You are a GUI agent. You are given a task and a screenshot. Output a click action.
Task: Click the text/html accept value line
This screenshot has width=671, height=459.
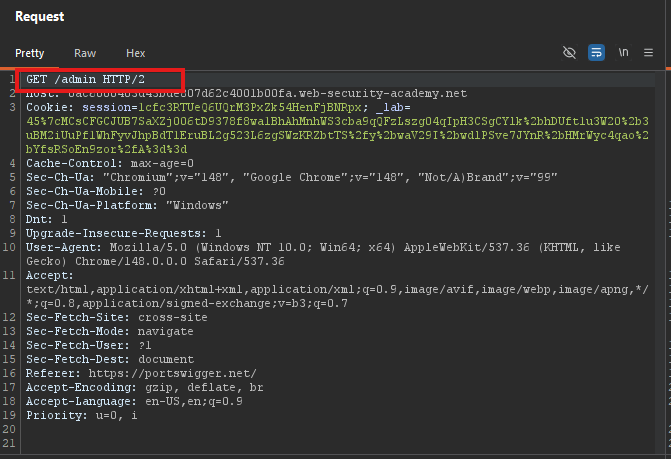[x=337, y=290]
